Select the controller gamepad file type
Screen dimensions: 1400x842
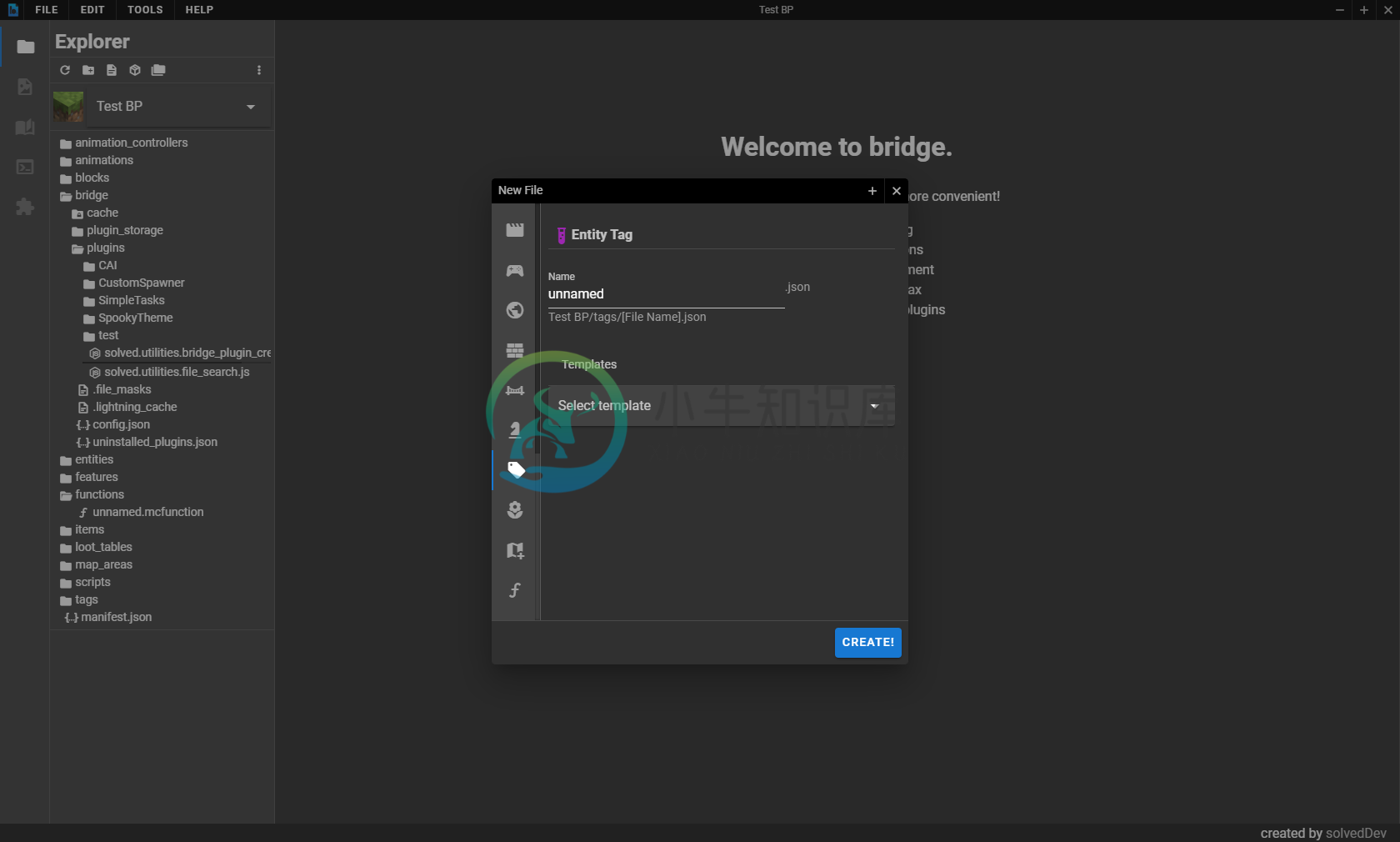[515, 270]
